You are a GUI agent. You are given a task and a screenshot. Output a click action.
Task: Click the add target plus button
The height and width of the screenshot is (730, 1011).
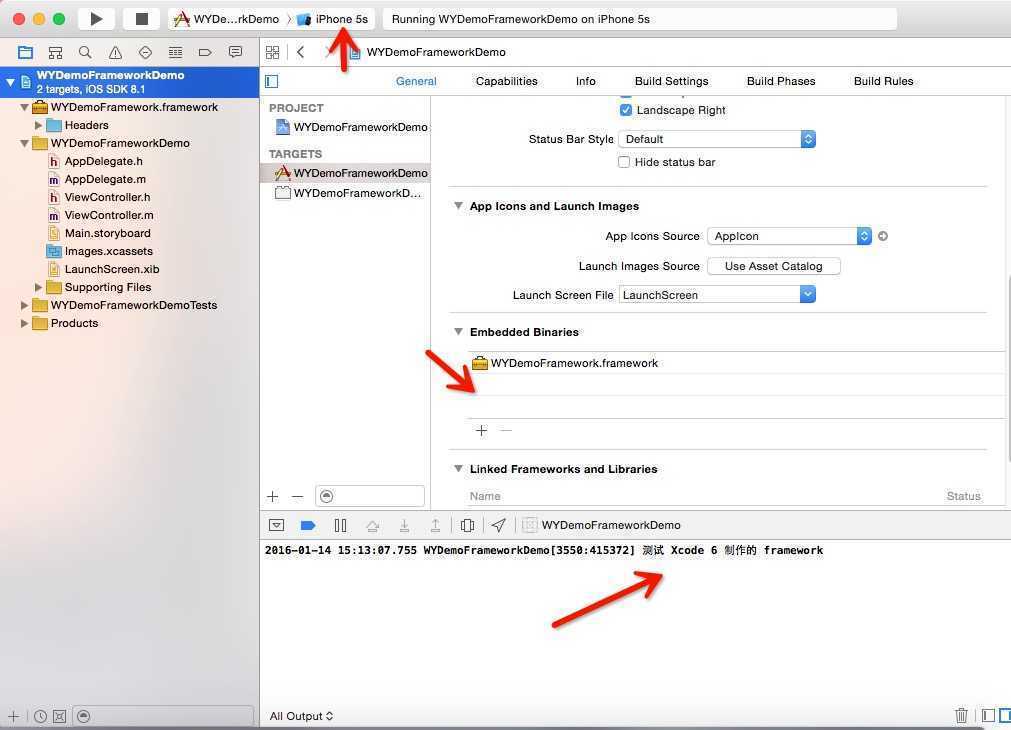(x=273, y=496)
